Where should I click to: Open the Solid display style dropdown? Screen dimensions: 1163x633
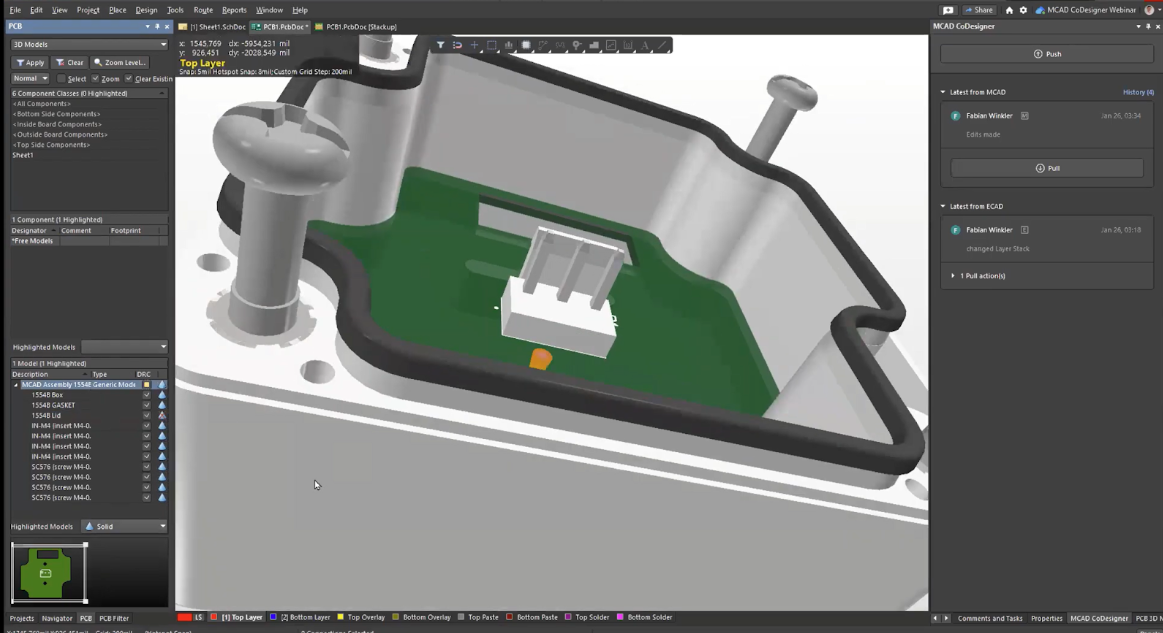pos(125,526)
